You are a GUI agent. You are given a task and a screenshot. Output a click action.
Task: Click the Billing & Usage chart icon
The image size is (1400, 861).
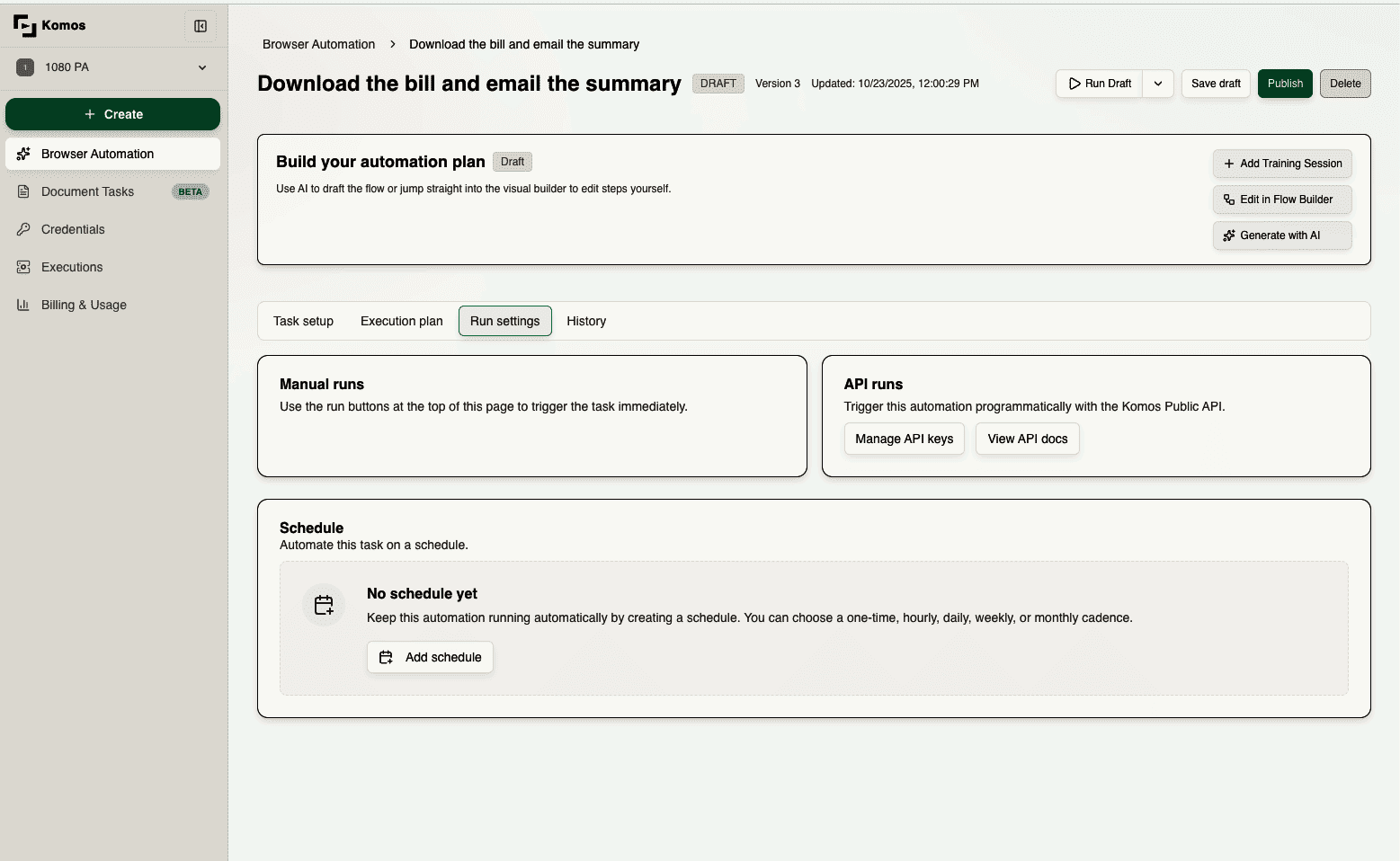23,305
